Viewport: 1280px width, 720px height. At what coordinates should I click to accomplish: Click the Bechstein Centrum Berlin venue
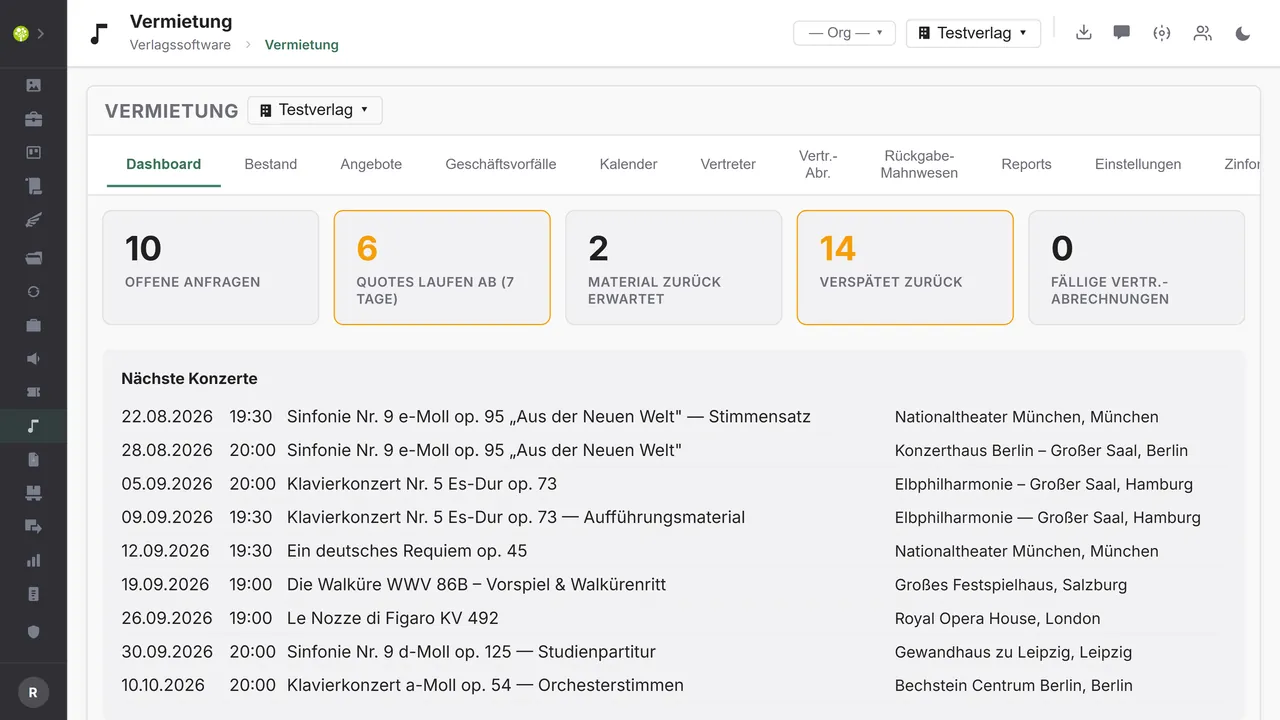pos(1014,685)
